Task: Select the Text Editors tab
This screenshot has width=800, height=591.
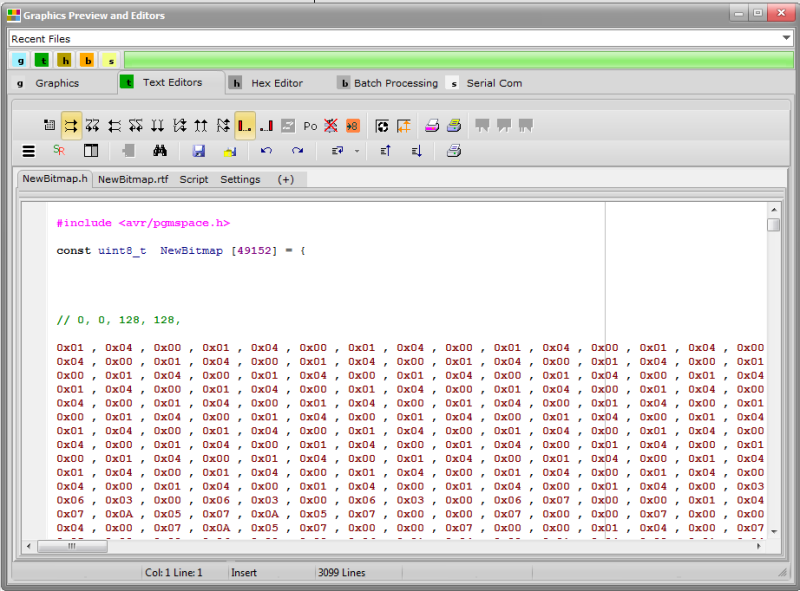Action: [x=172, y=82]
